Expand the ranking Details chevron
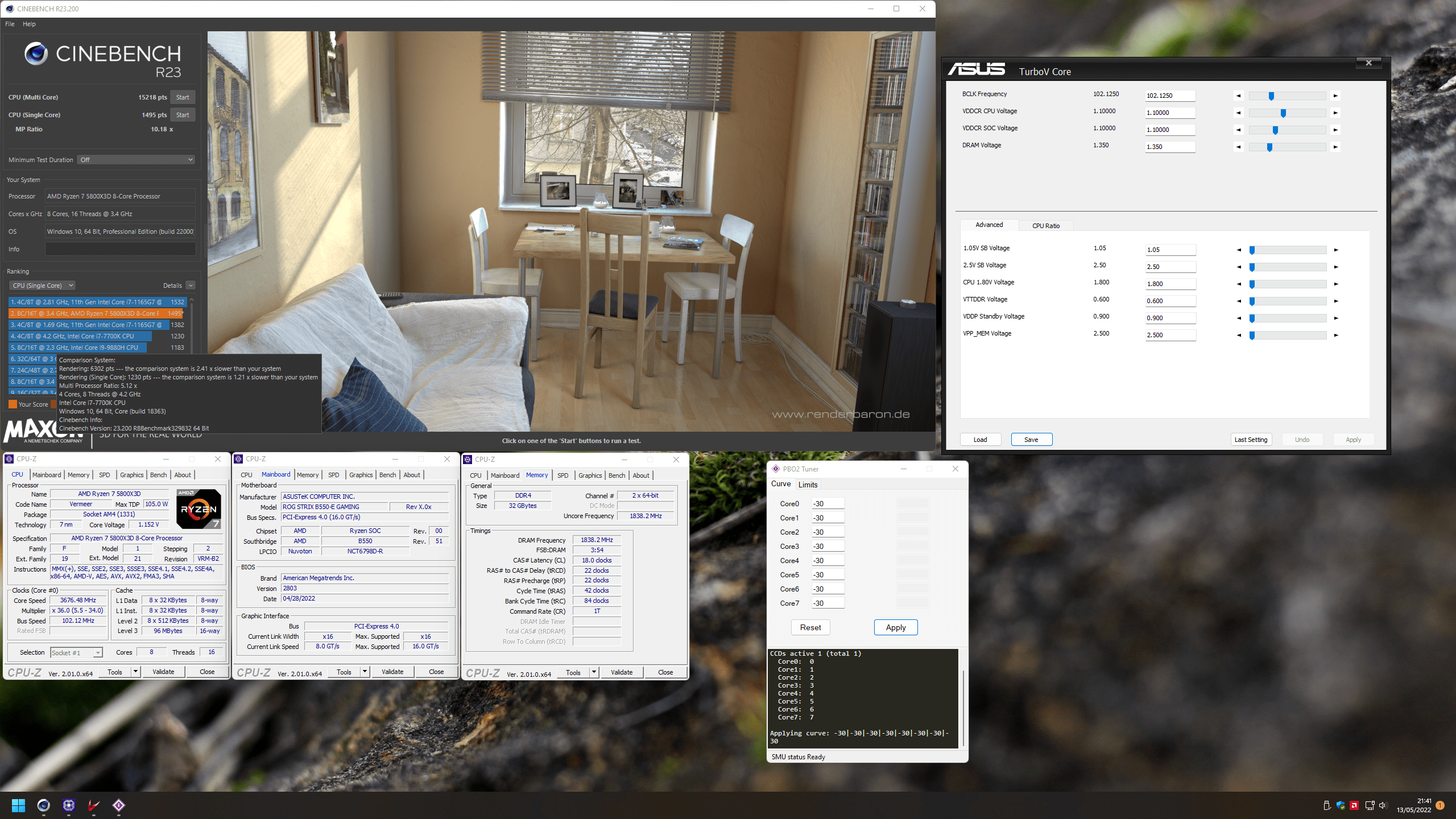1456x819 pixels. [x=191, y=286]
